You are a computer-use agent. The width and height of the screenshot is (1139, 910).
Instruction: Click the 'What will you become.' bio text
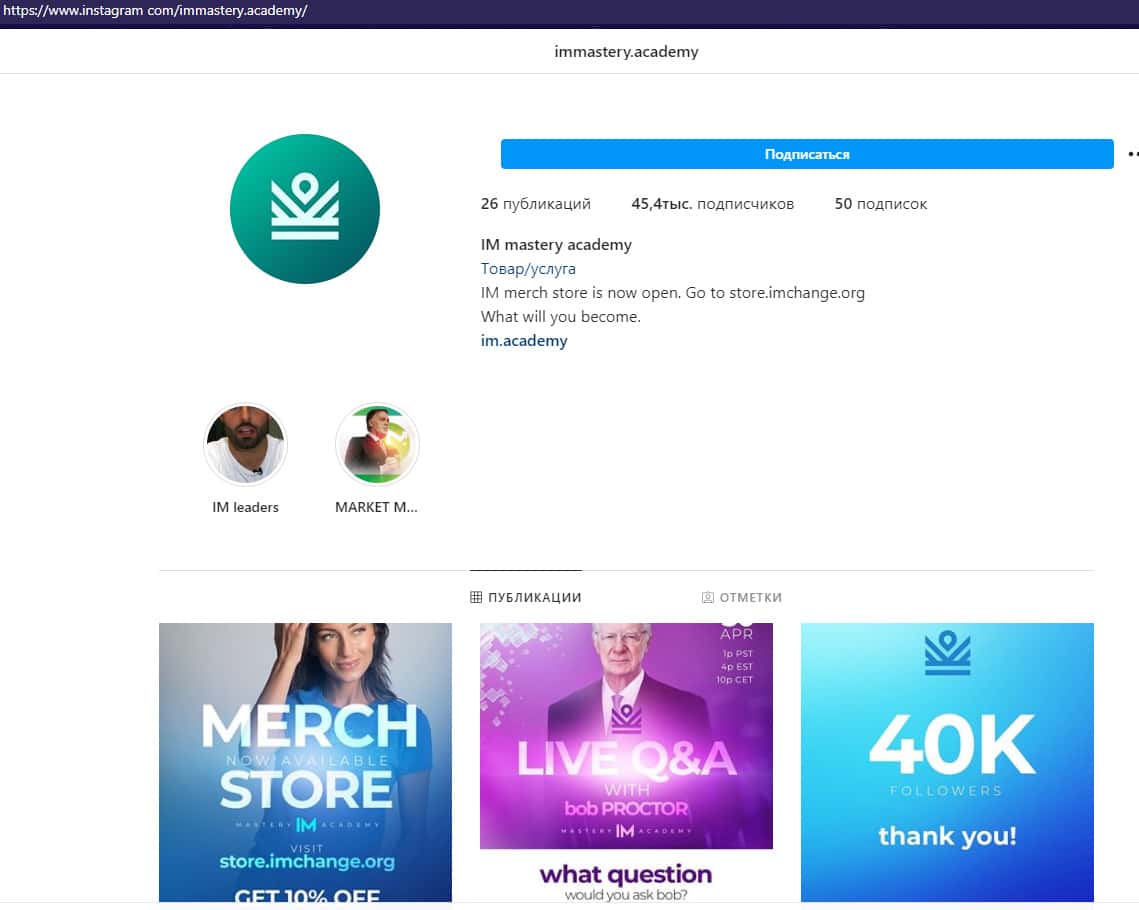pyautogui.click(x=560, y=317)
